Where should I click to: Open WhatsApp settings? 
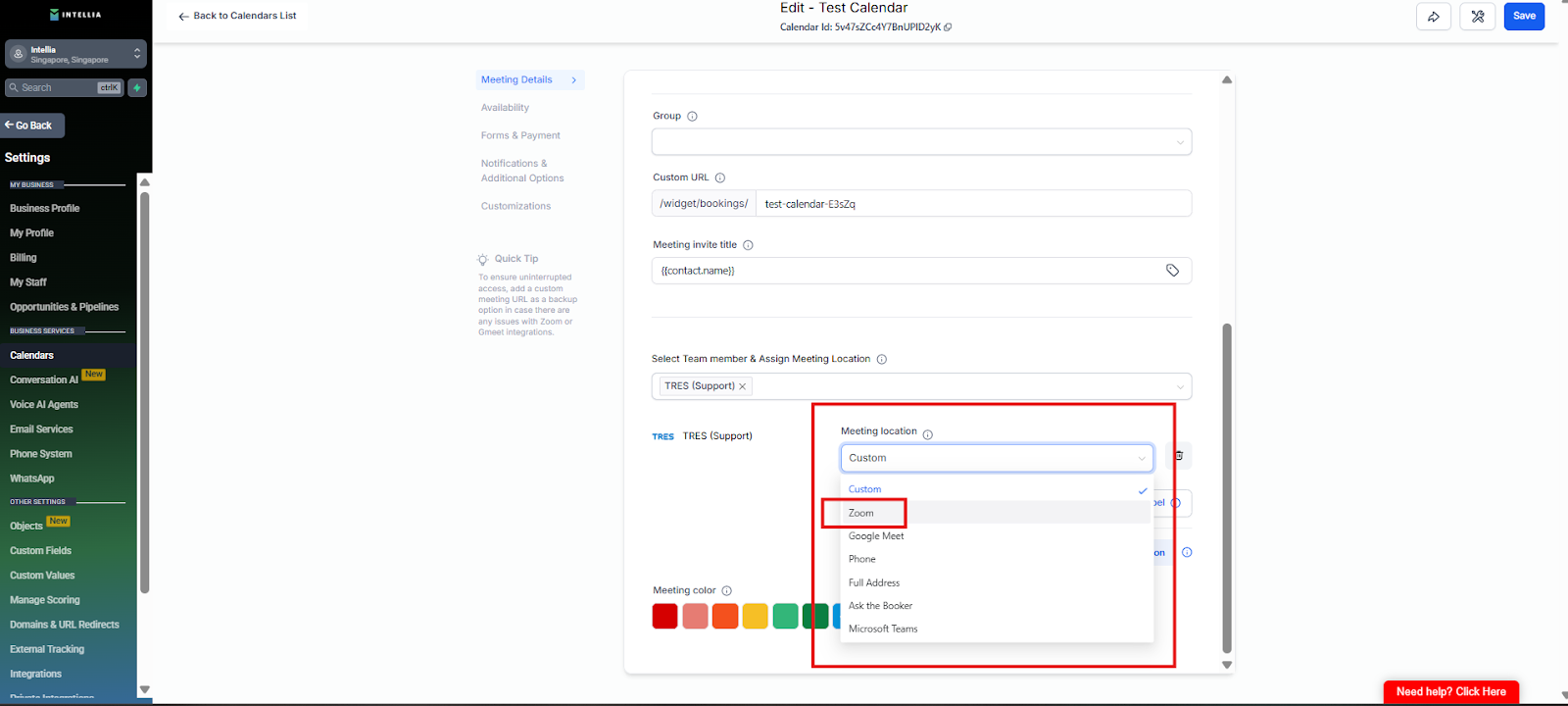click(x=32, y=479)
